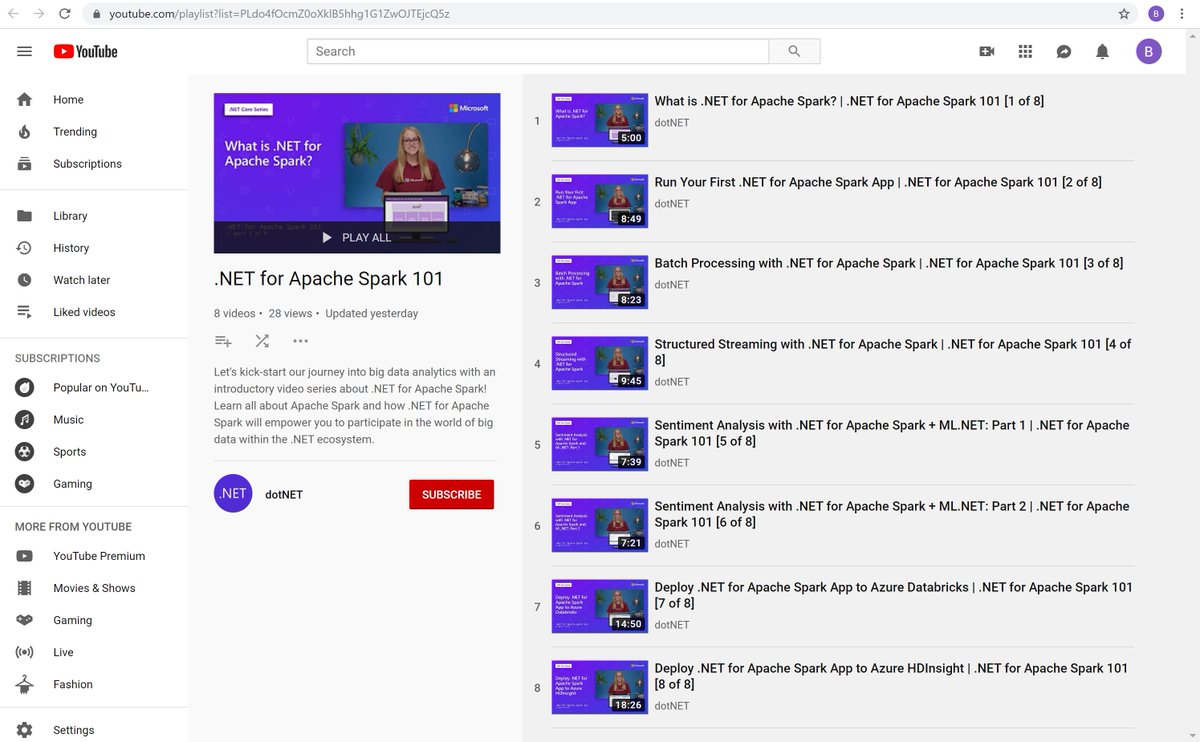Click the Liked videos icon
Image resolution: width=1200 pixels, height=742 pixels.
(25, 311)
